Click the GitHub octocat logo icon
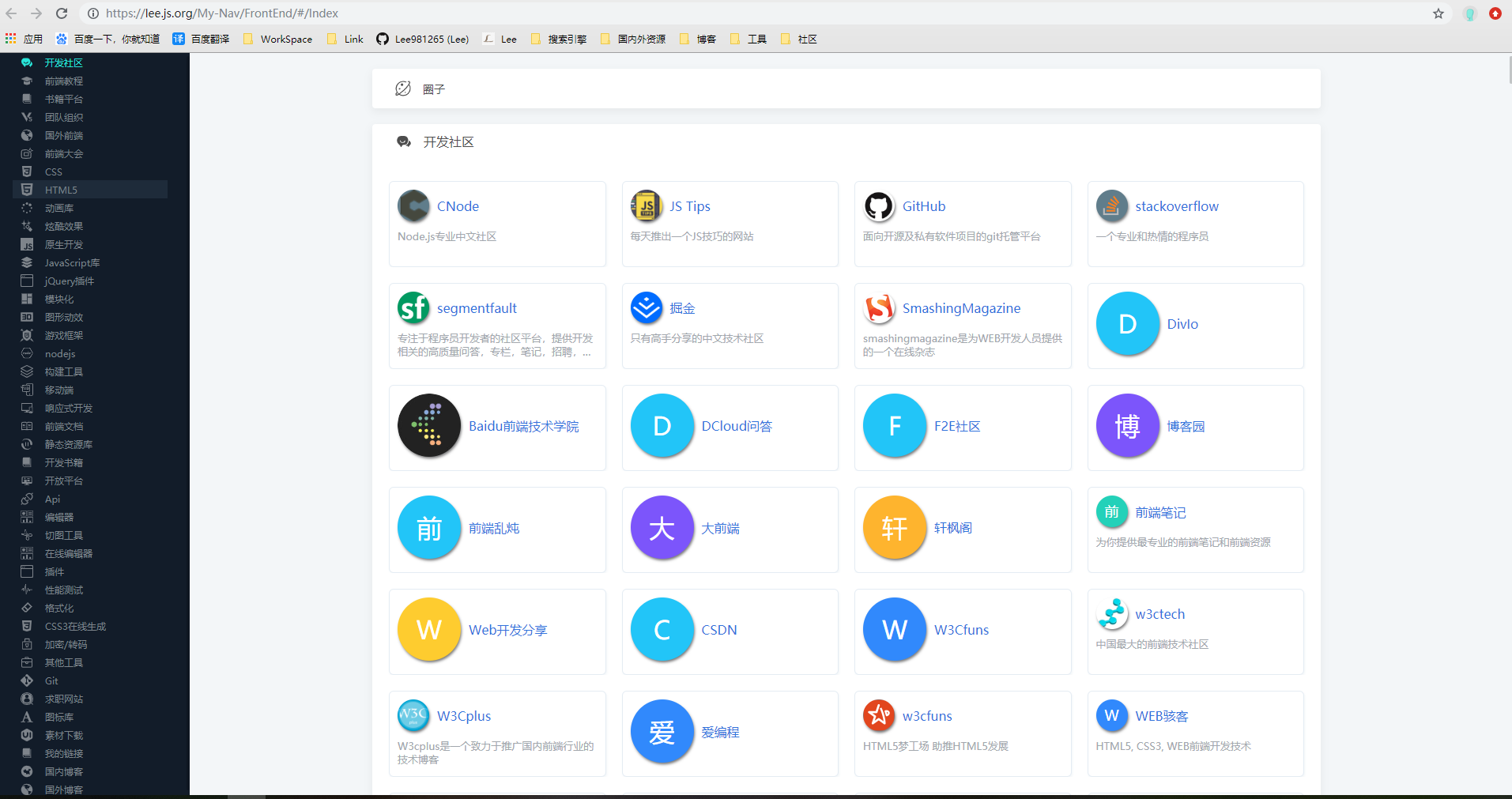The width and height of the screenshot is (1512, 799). coord(878,206)
